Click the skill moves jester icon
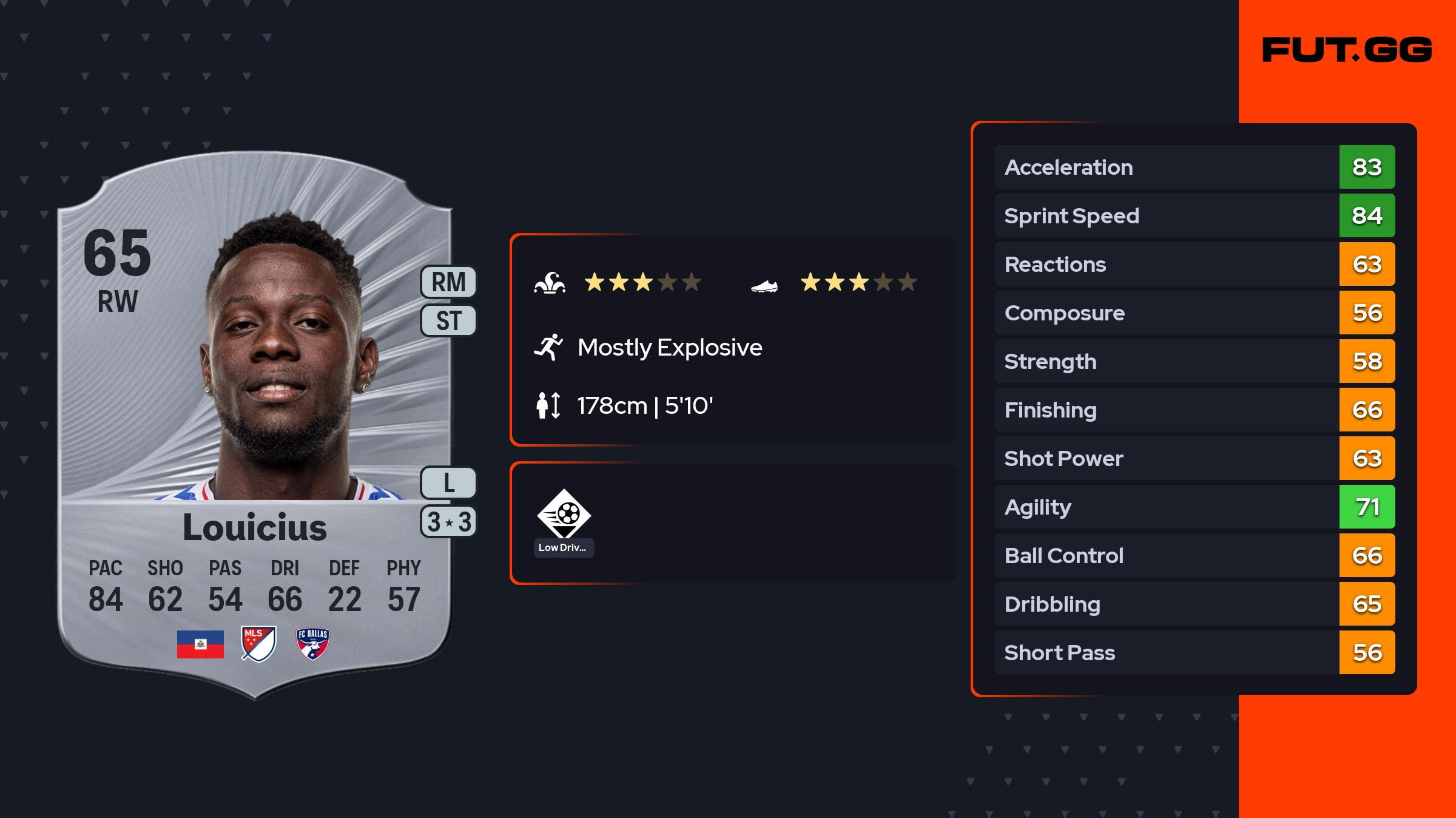1456x818 pixels. (x=550, y=283)
